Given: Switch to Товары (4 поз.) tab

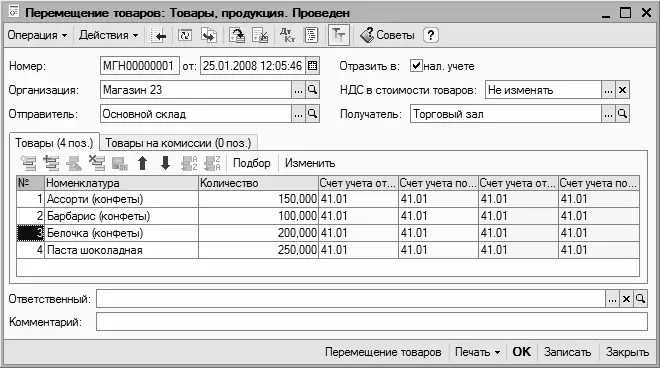Looking at the screenshot, I should [54, 143].
